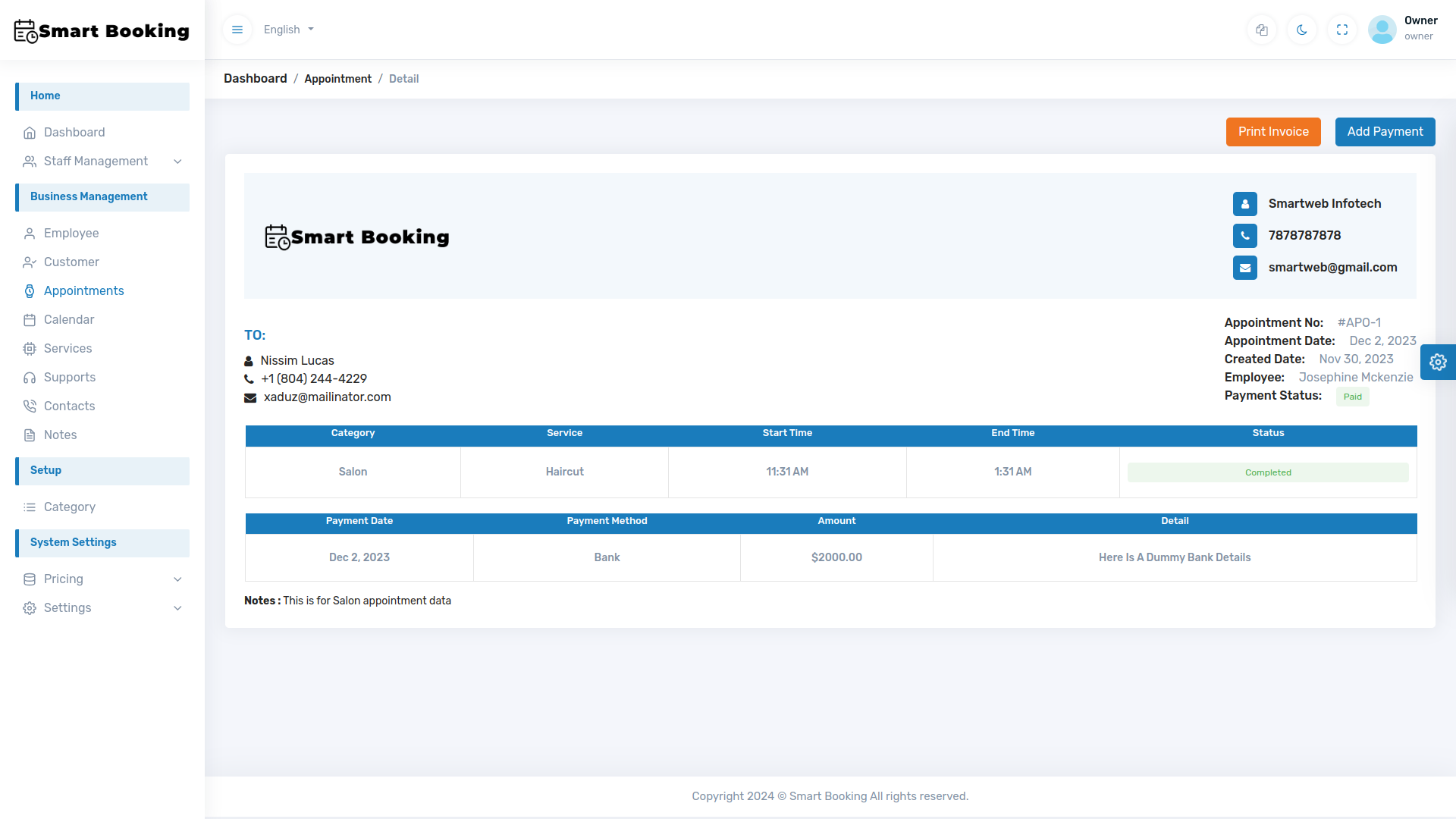Click the Print Invoice button
This screenshot has height=819, width=1456.
coord(1273,131)
